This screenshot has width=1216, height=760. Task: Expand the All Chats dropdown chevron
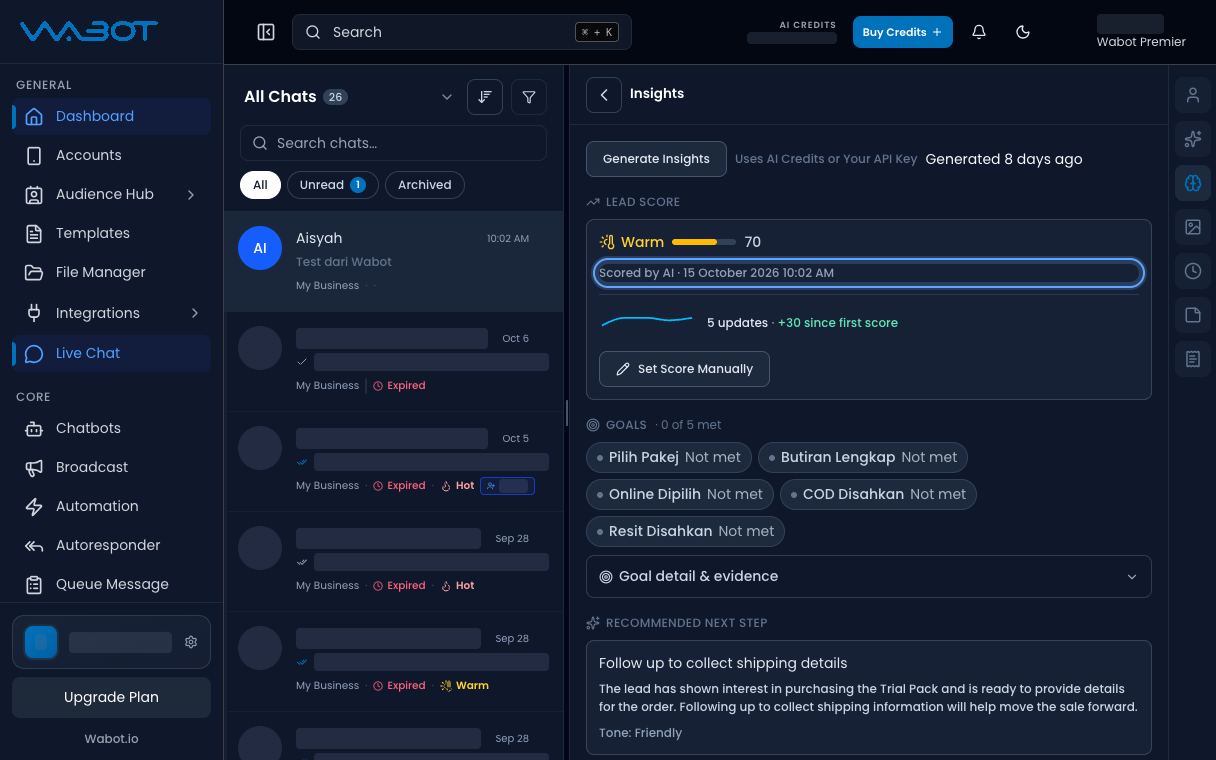pos(447,97)
